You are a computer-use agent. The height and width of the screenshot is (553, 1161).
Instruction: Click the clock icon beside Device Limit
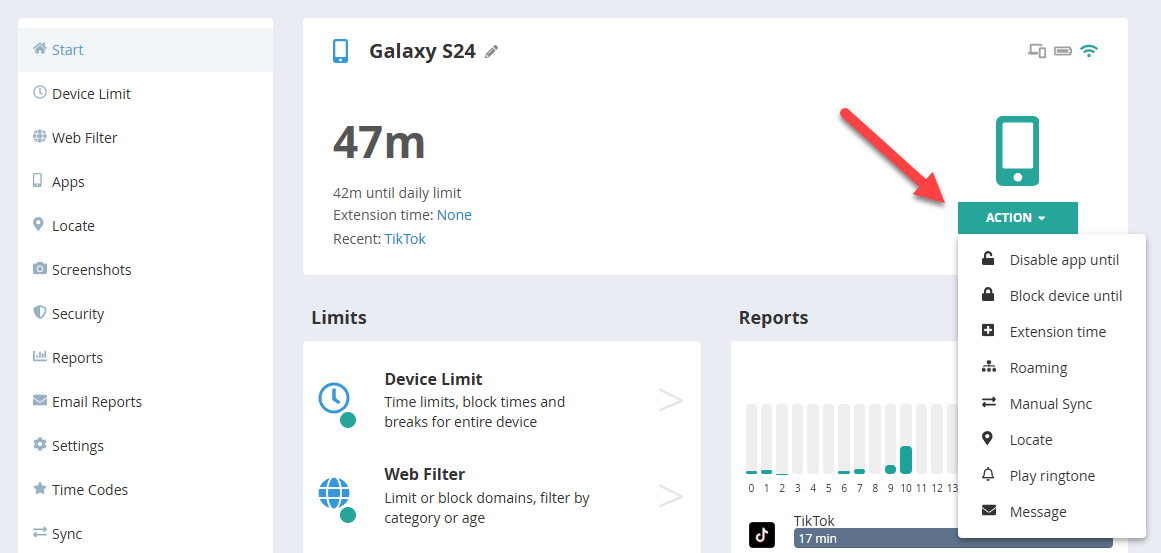click(x=40, y=93)
